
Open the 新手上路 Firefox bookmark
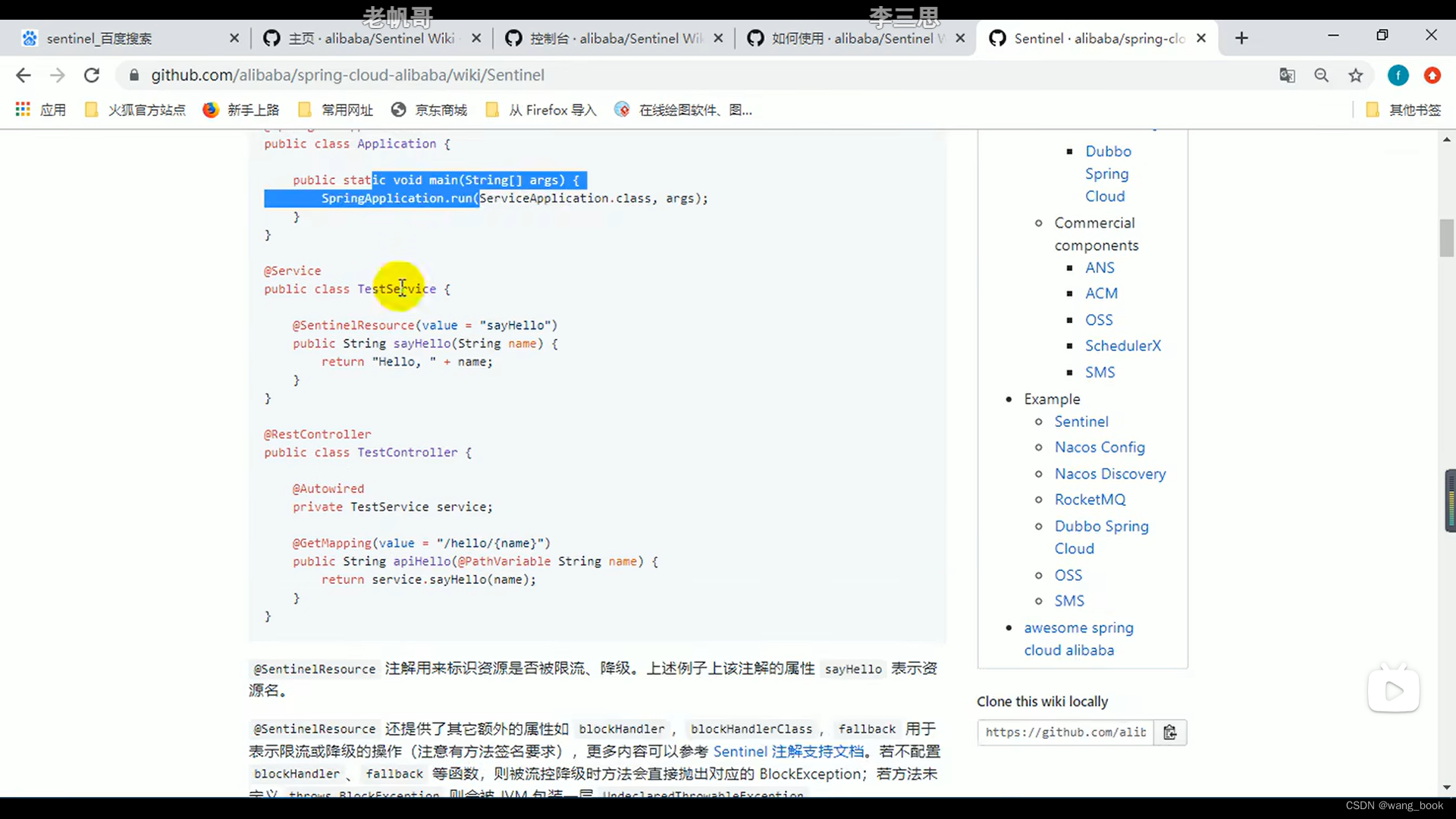tap(241, 110)
